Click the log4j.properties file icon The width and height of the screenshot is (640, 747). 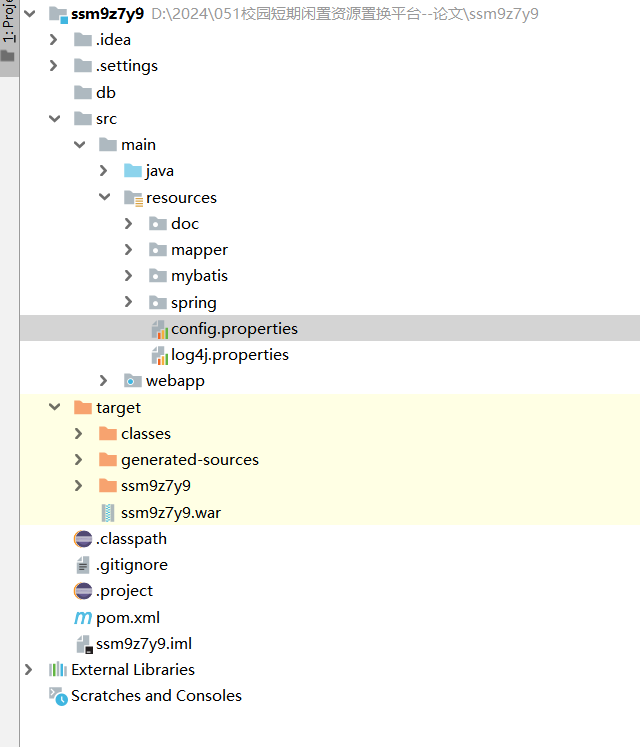pos(158,355)
